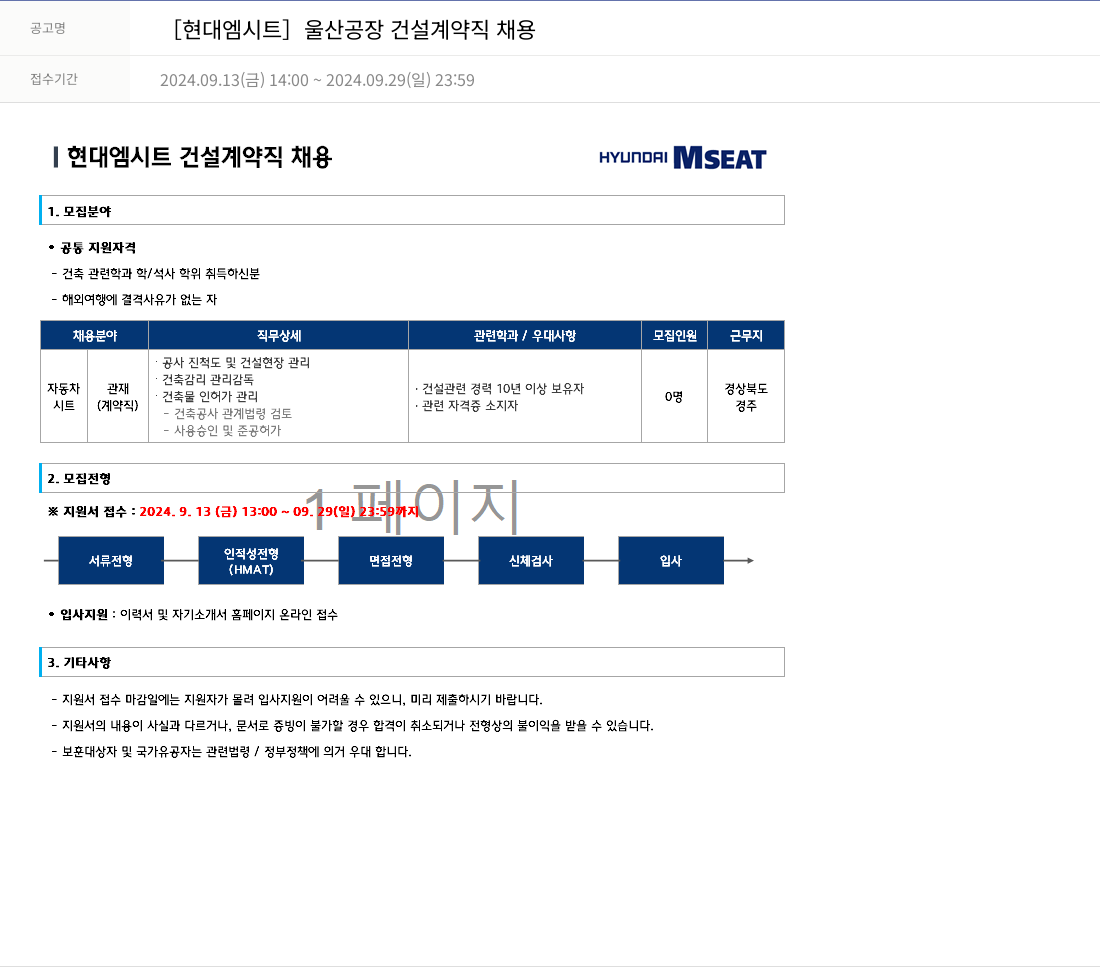Click the heading '현대엠시트 건설계약직 채용'
1100x967 pixels.
click(x=199, y=157)
